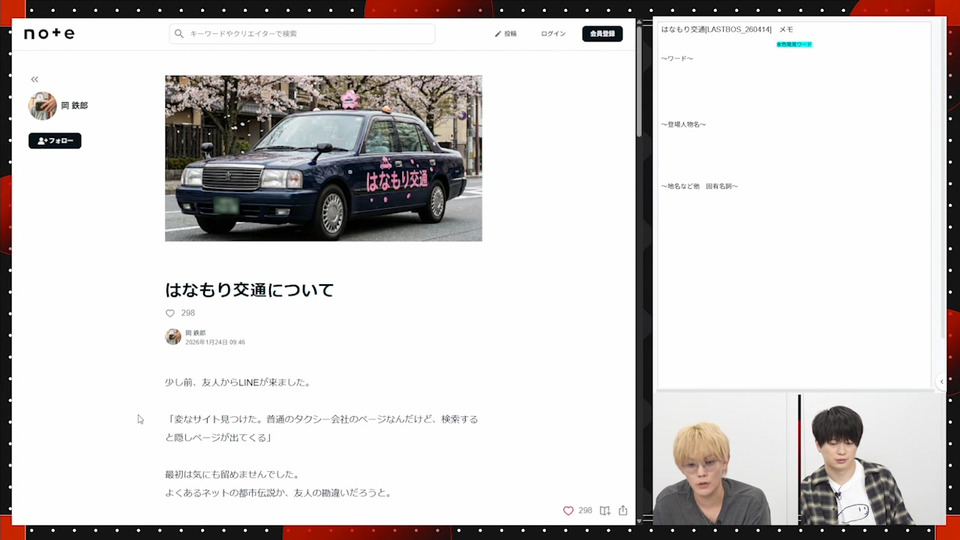Collapse sidebar with double chevron icon

34,80
